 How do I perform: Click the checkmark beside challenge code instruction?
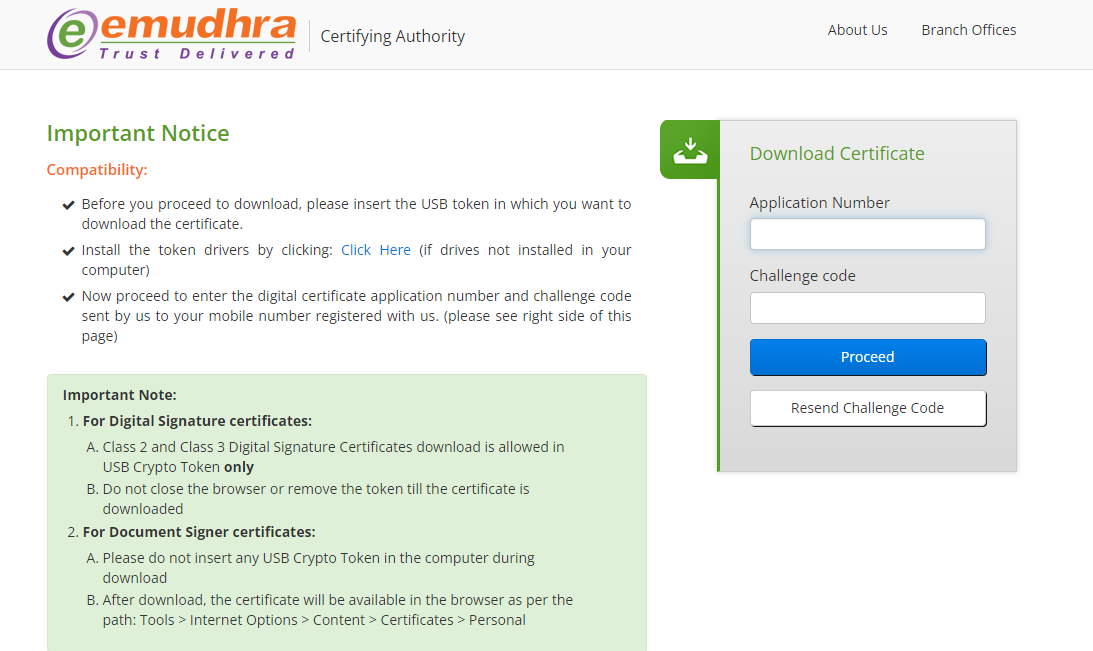67,295
